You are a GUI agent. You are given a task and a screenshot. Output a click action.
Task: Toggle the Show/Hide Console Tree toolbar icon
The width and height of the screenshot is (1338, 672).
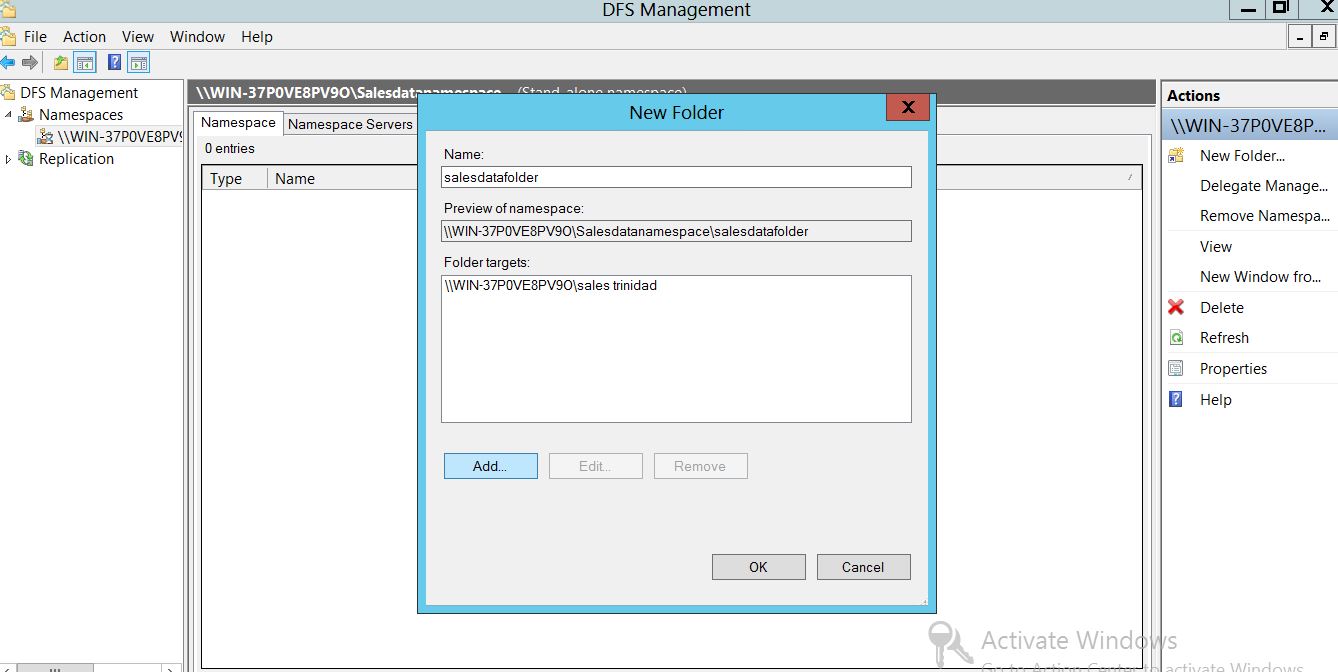coord(86,63)
